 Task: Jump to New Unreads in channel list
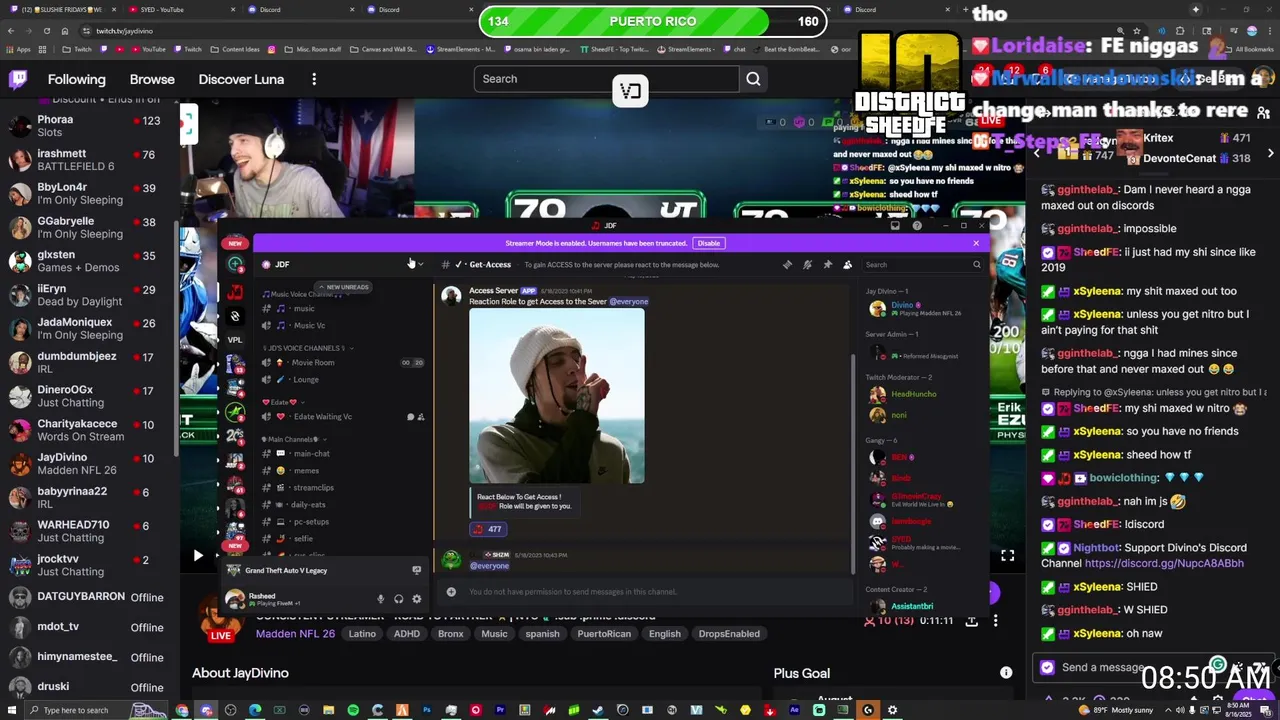(343, 287)
